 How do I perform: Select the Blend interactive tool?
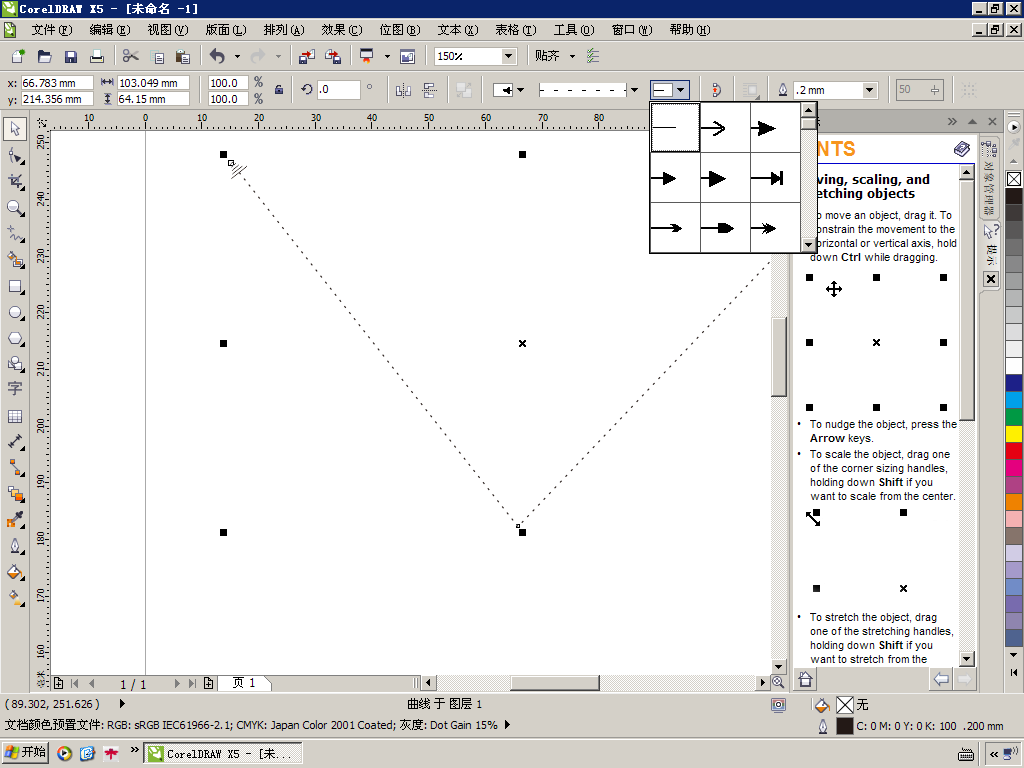coord(15,494)
